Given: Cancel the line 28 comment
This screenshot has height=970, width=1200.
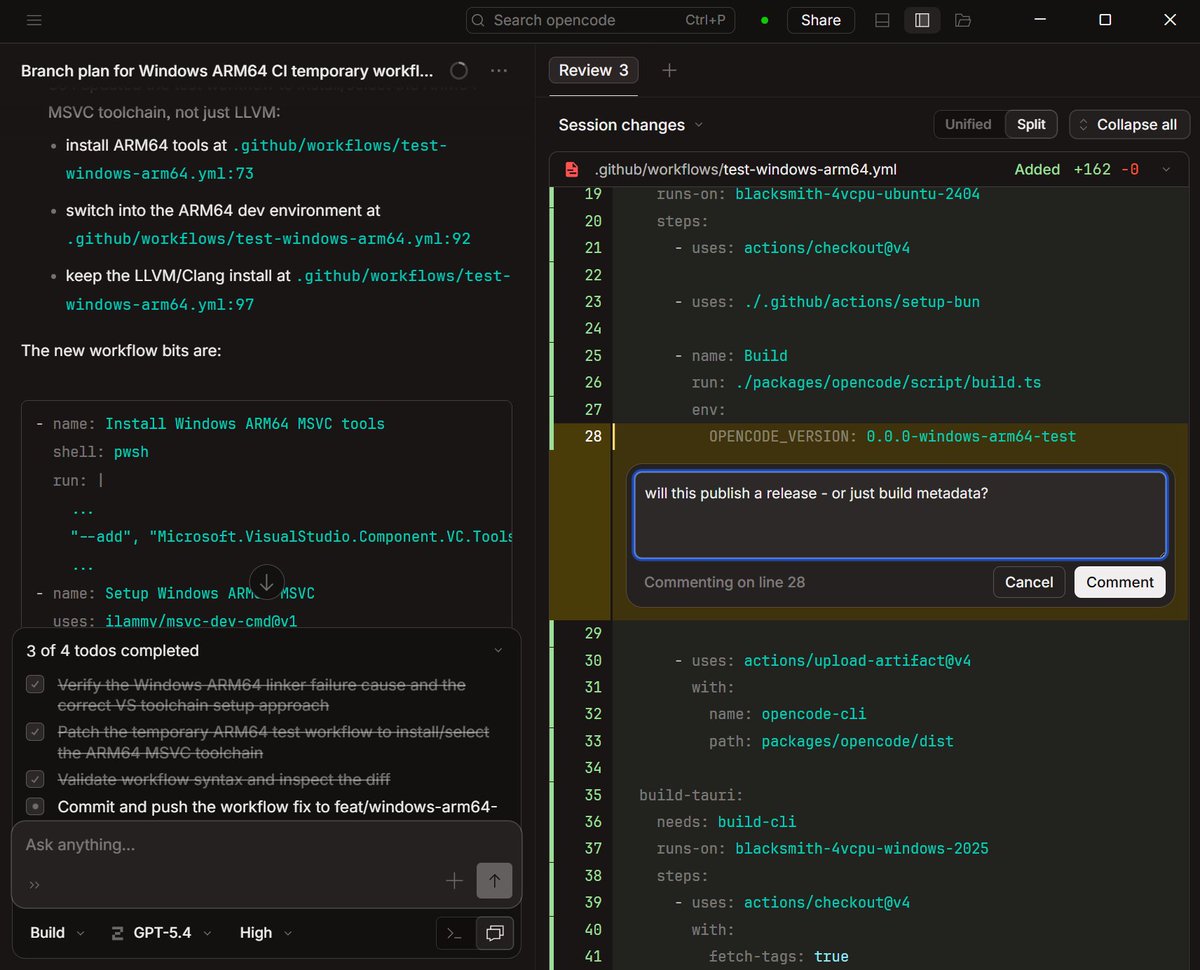Looking at the screenshot, I should click(1029, 582).
